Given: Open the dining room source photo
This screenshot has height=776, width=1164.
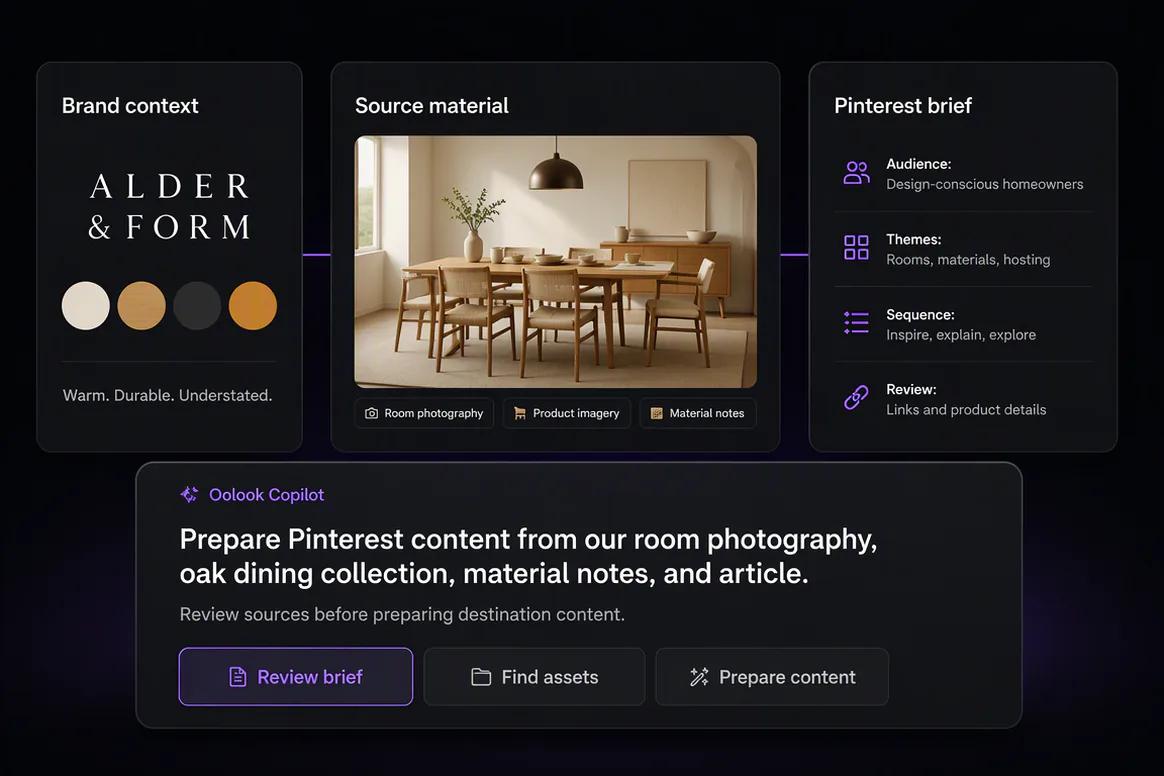Looking at the screenshot, I should (x=555, y=261).
